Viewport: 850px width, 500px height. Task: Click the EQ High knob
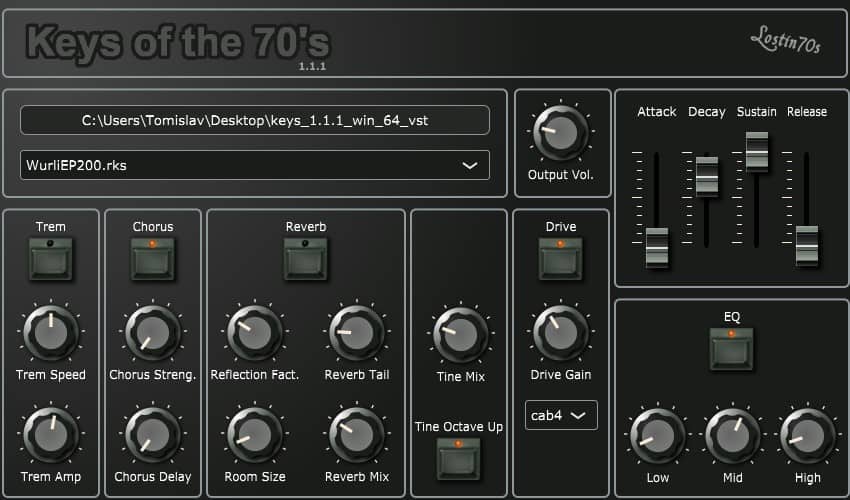808,435
